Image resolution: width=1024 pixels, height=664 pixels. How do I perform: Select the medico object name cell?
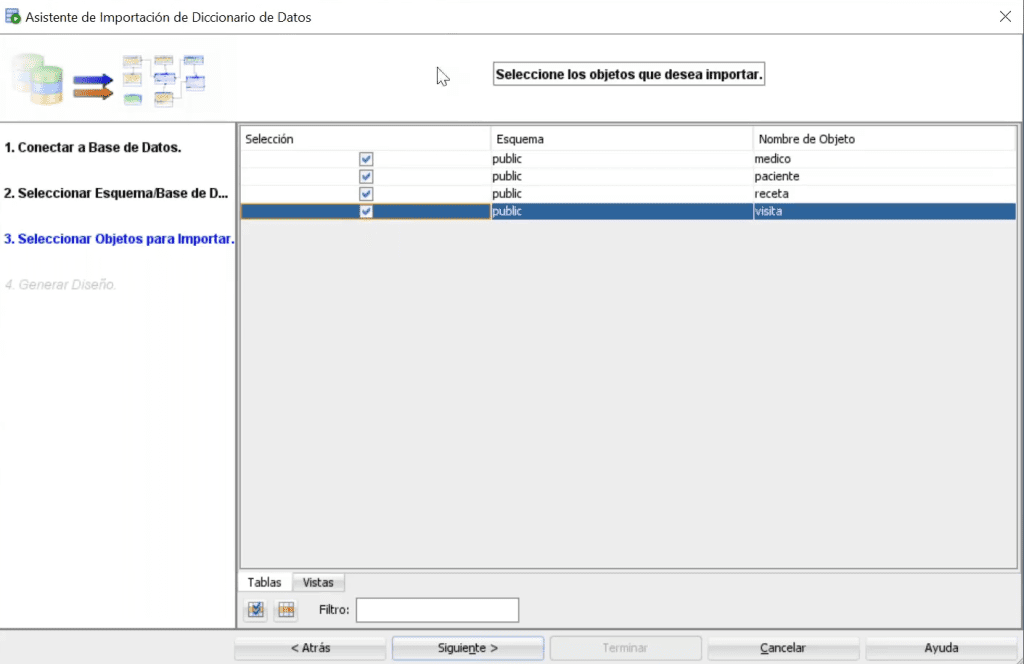pos(884,159)
